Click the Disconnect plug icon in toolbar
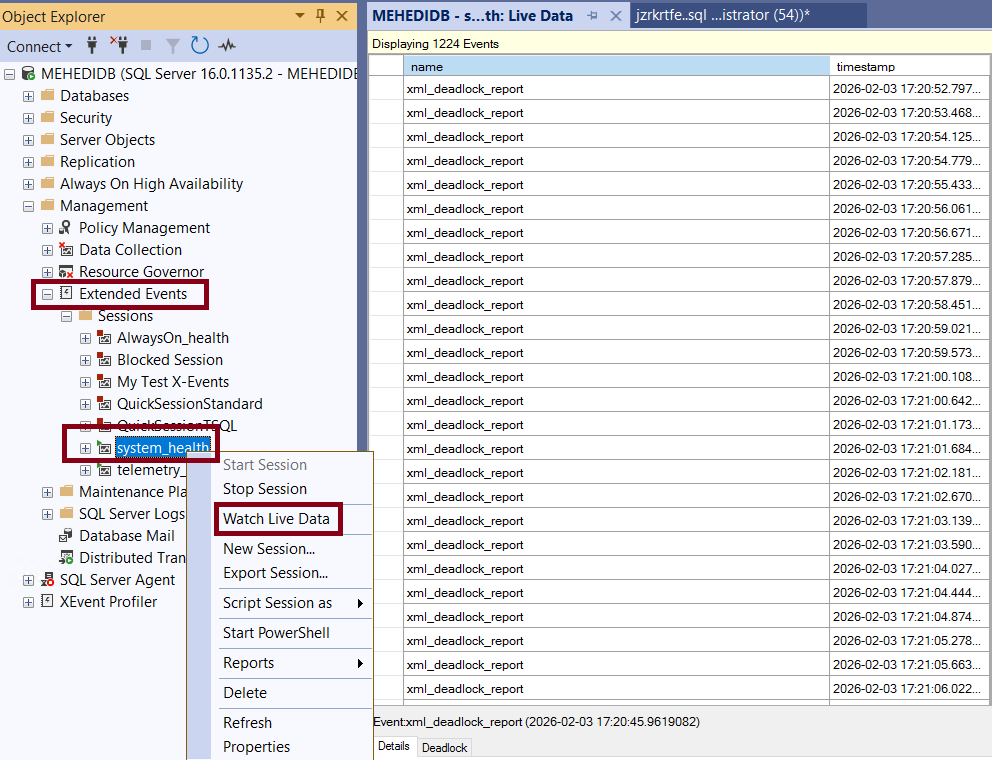Image resolution: width=992 pixels, height=760 pixels. point(119,46)
